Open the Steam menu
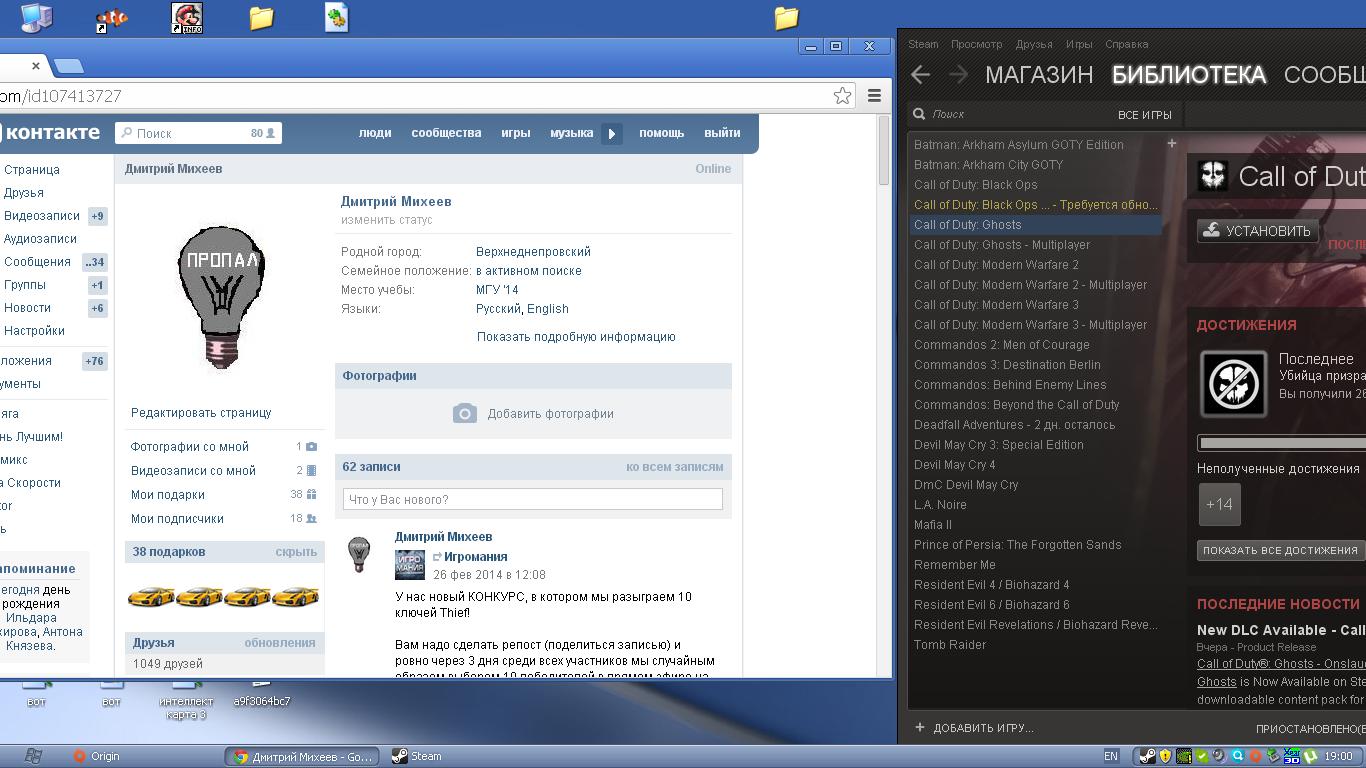The image size is (1366, 768). (923, 44)
